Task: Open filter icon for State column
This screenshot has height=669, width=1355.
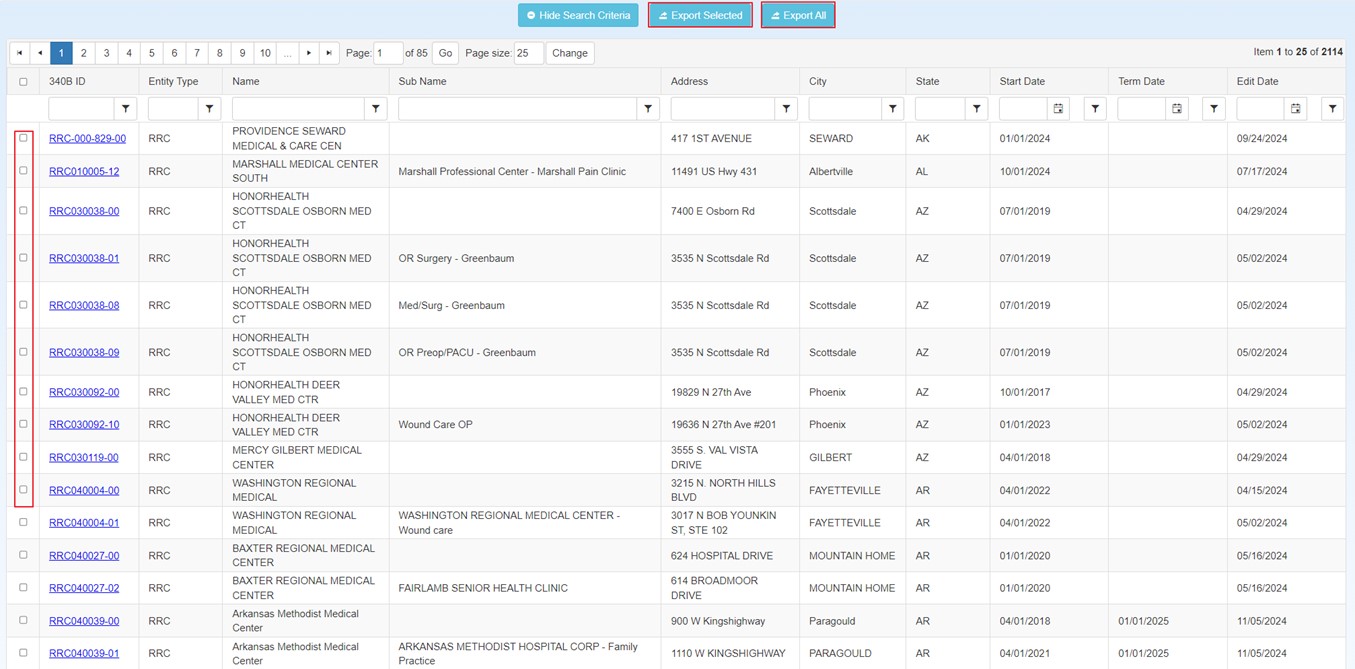Action: tap(976, 108)
